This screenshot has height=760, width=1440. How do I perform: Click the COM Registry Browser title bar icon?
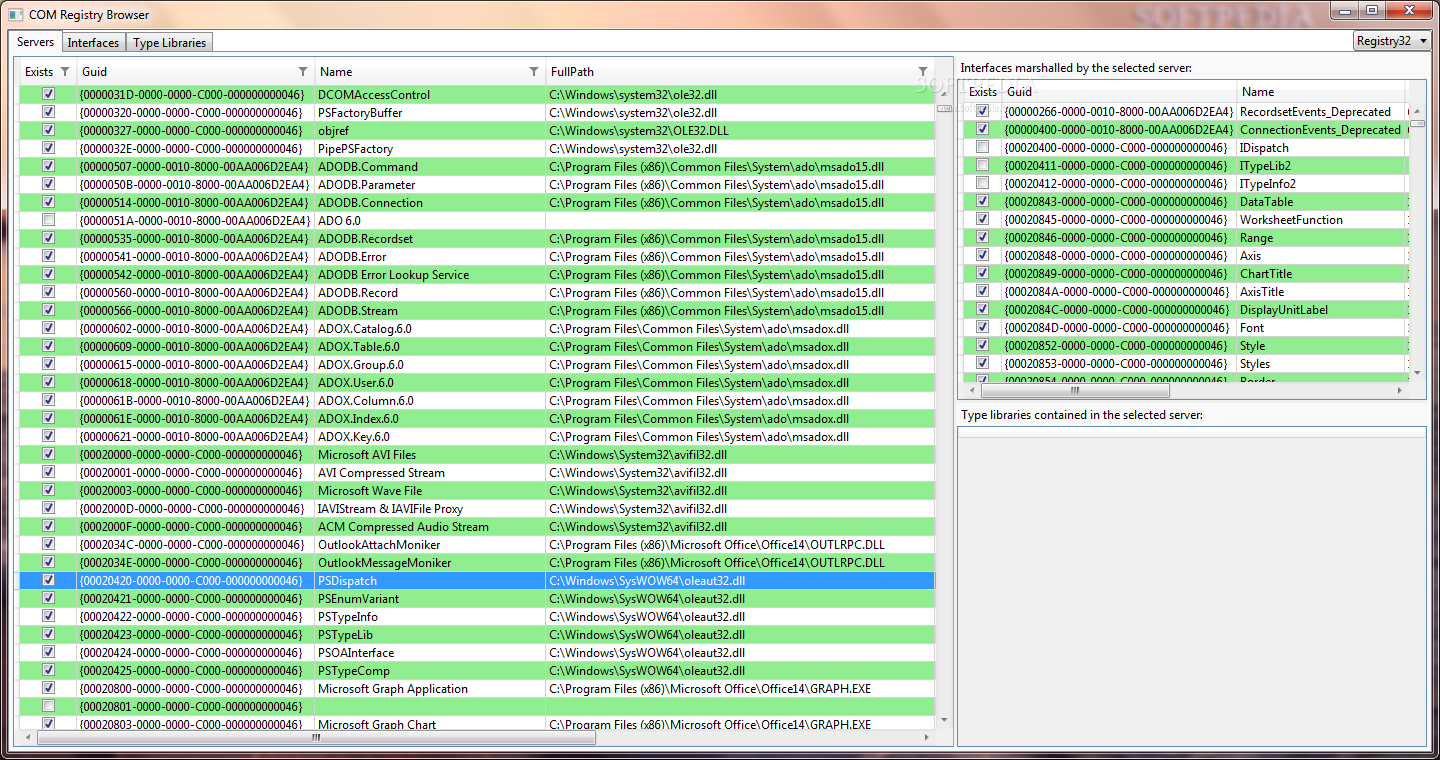point(15,14)
